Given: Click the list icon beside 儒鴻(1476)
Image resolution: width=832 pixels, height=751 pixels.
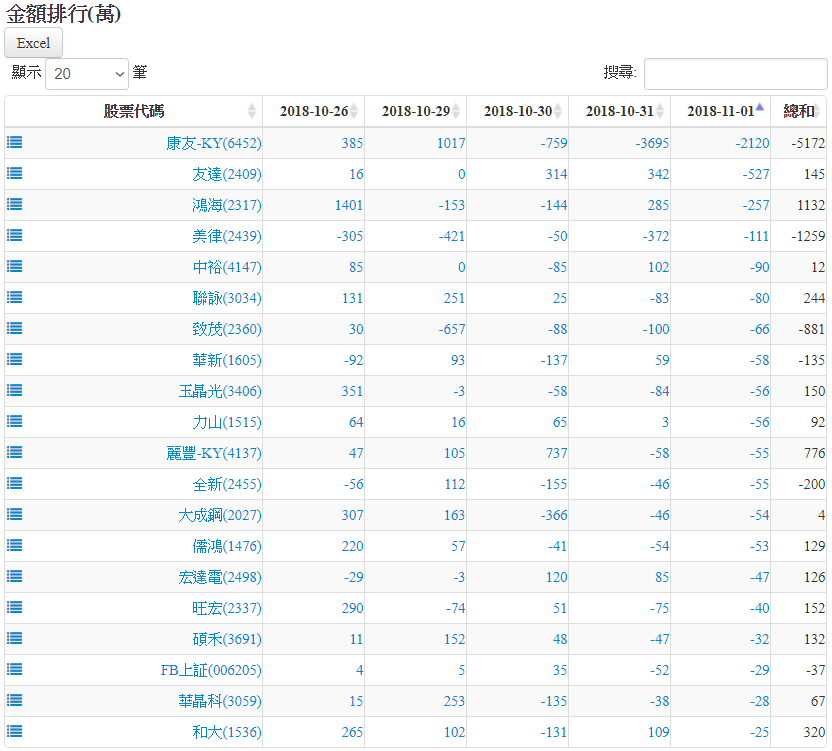Looking at the screenshot, I should [x=14, y=545].
